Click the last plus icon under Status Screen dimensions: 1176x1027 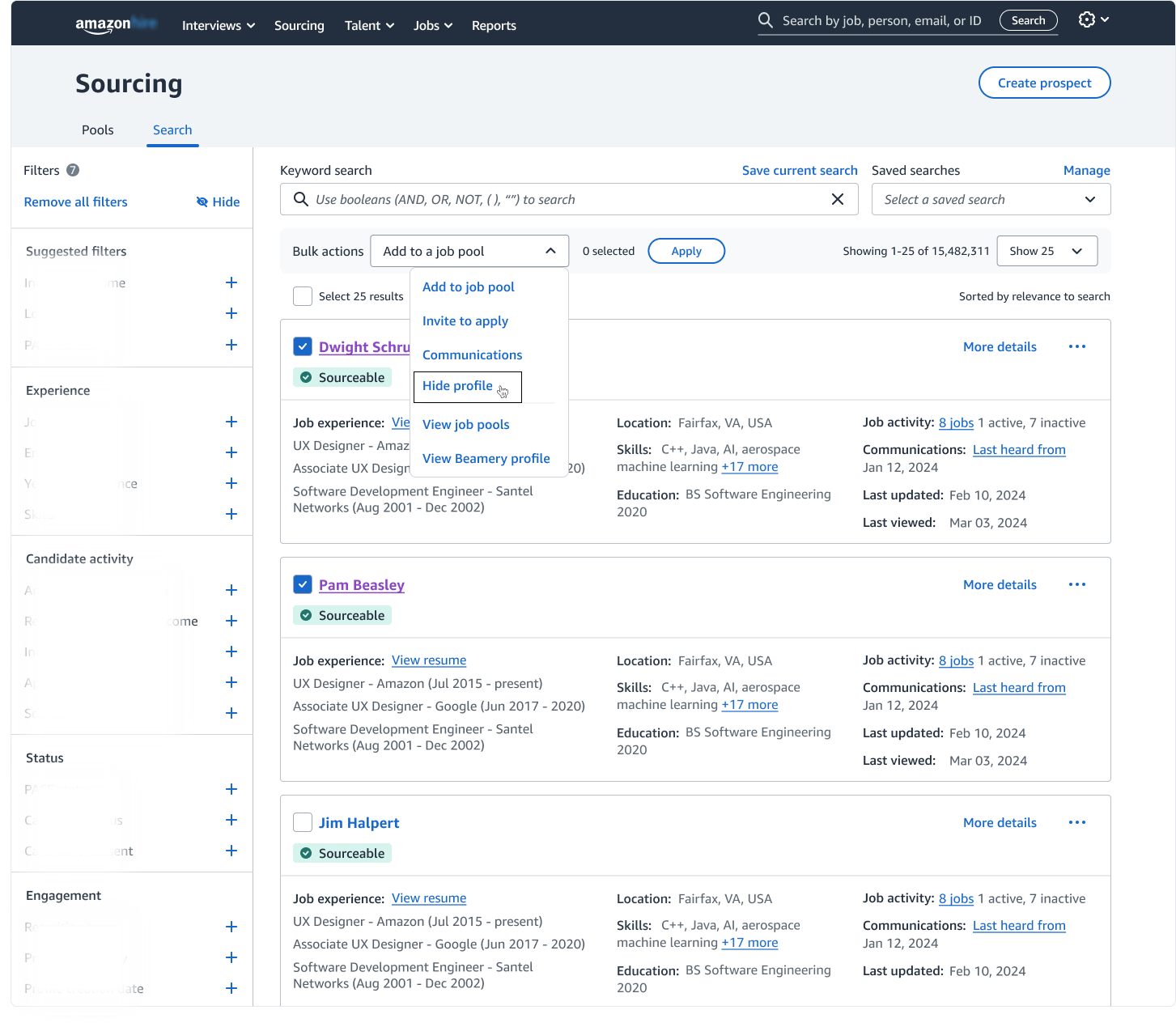click(231, 851)
